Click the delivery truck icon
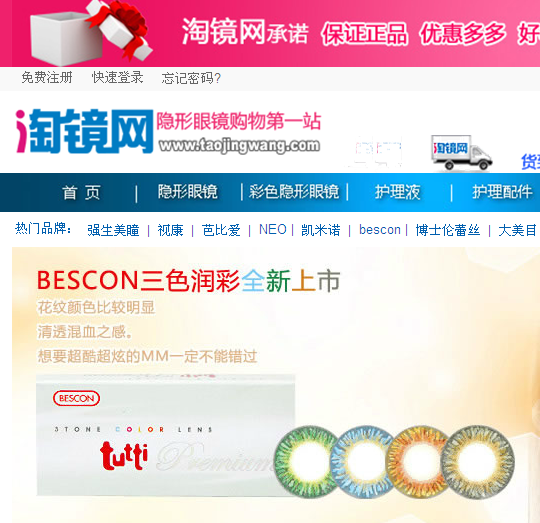 pos(461,153)
